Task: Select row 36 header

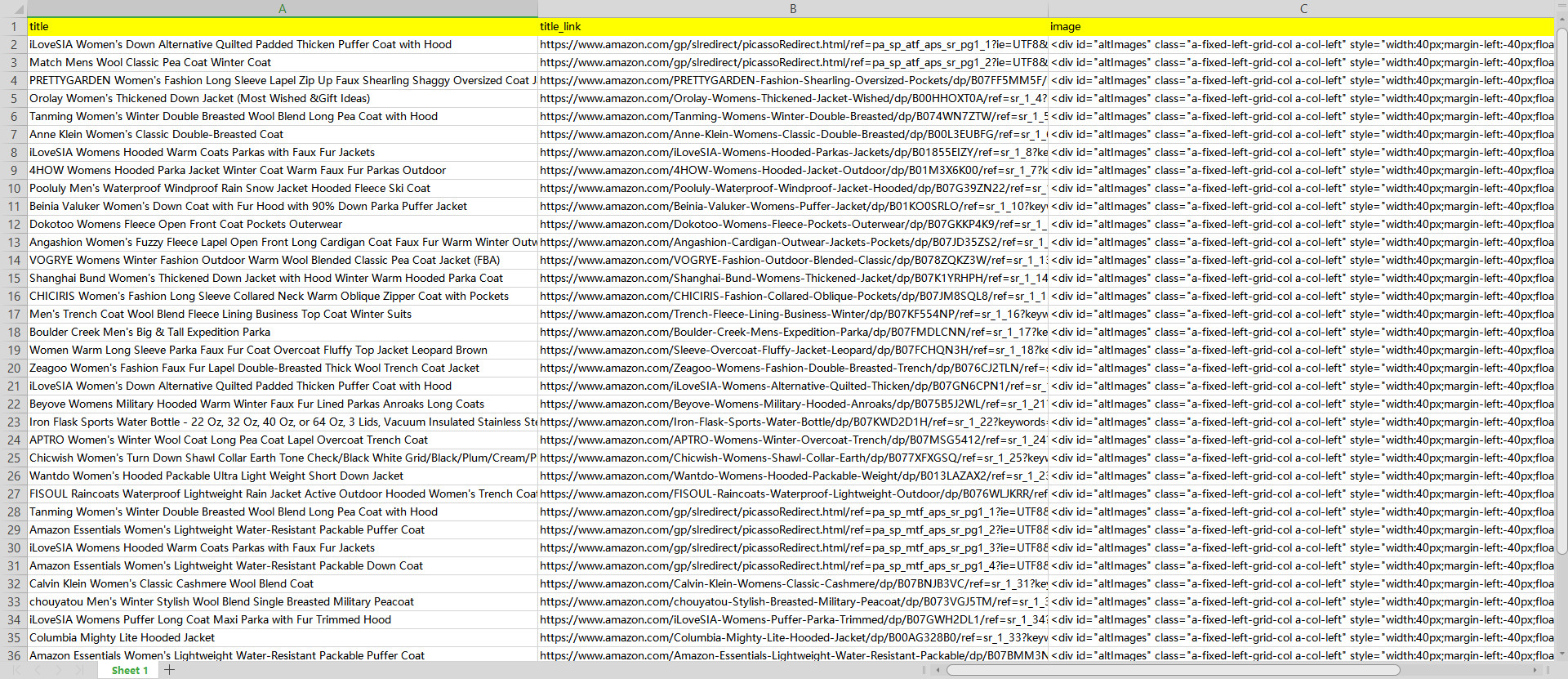Action: click(13, 655)
